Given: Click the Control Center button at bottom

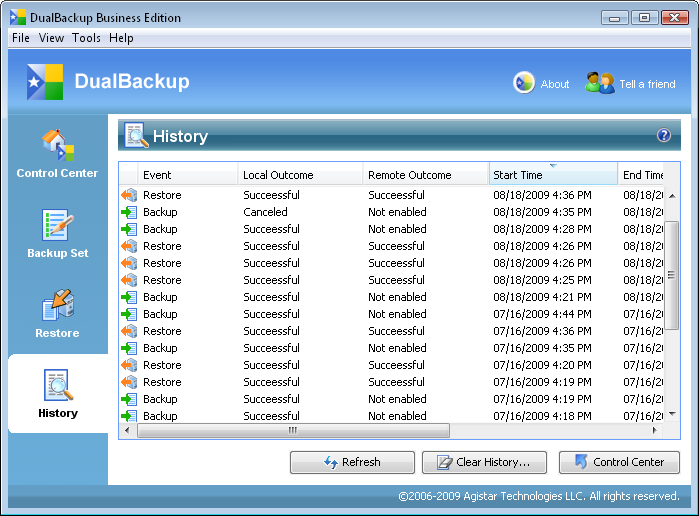Looking at the screenshot, I should pyautogui.click(x=619, y=462).
